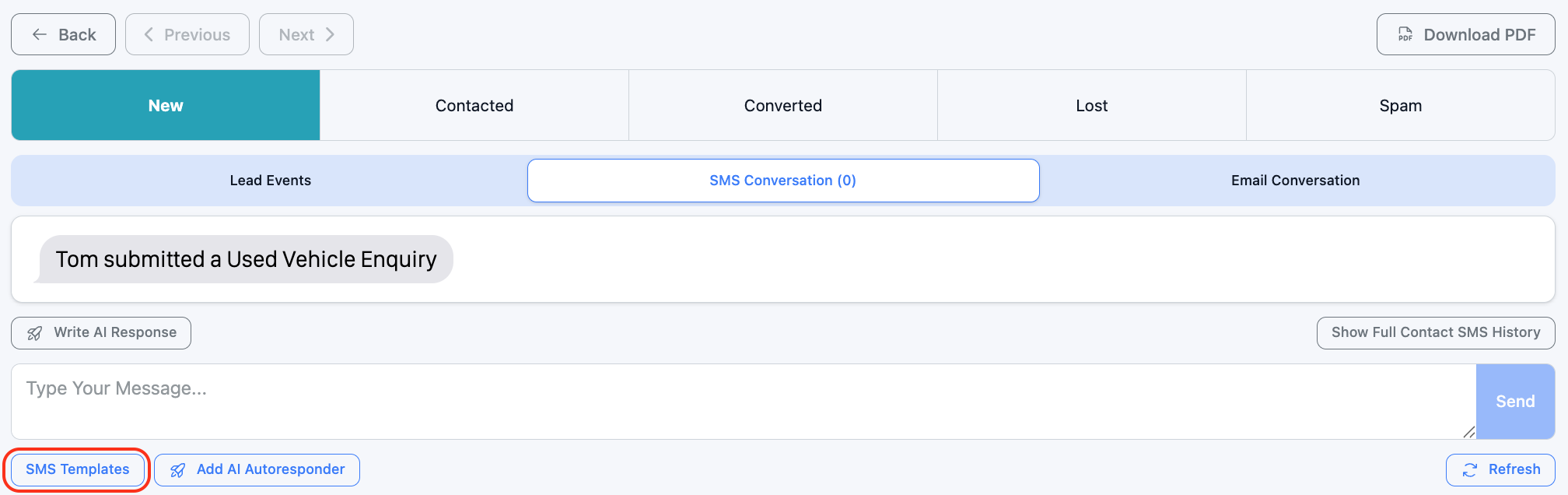The width and height of the screenshot is (1568, 495).
Task: Click the circular arrows Refresh icon
Action: (1470, 470)
